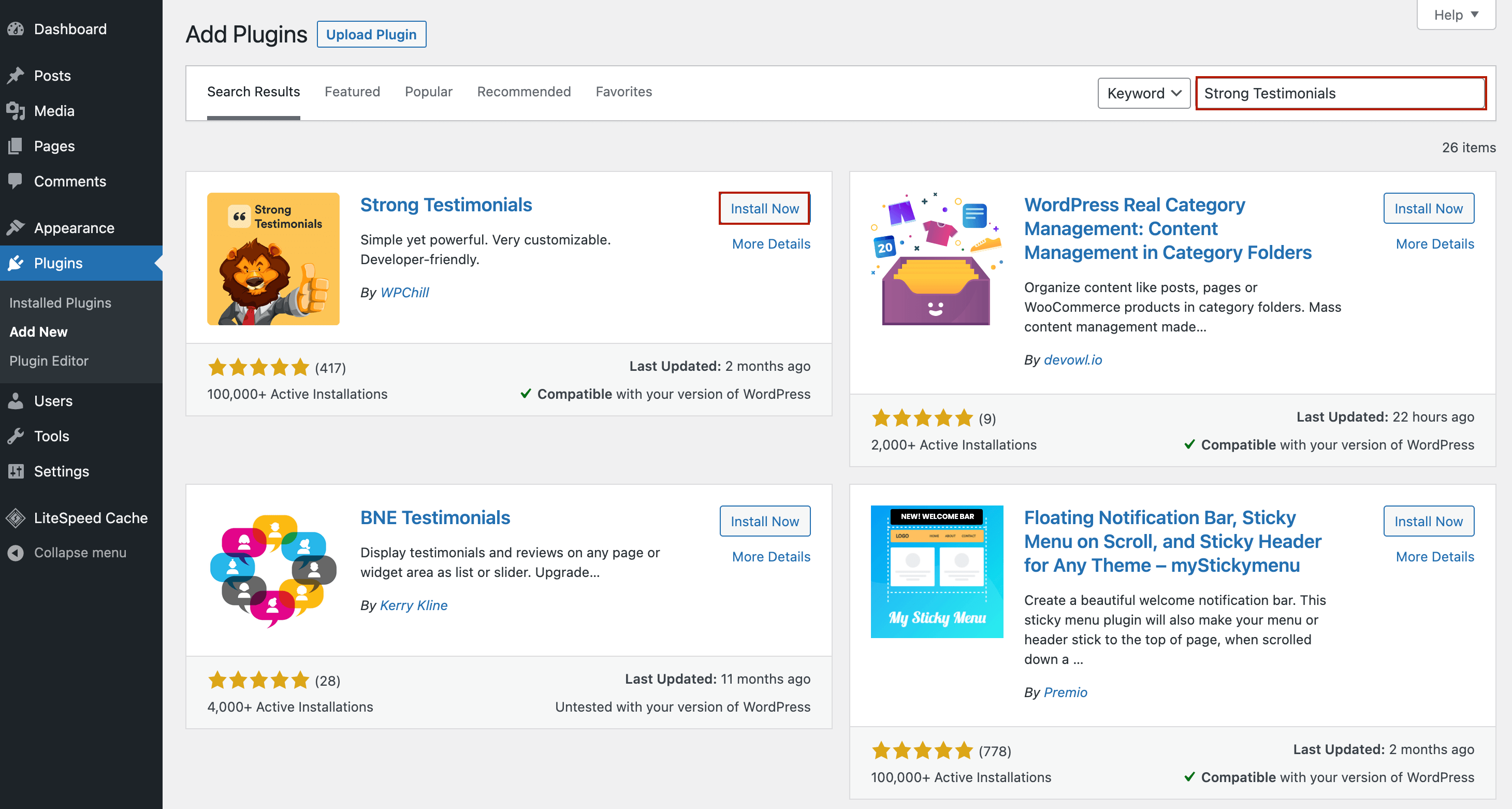This screenshot has height=809, width=1512.
Task: Open author link WPChill
Action: pyautogui.click(x=404, y=292)
